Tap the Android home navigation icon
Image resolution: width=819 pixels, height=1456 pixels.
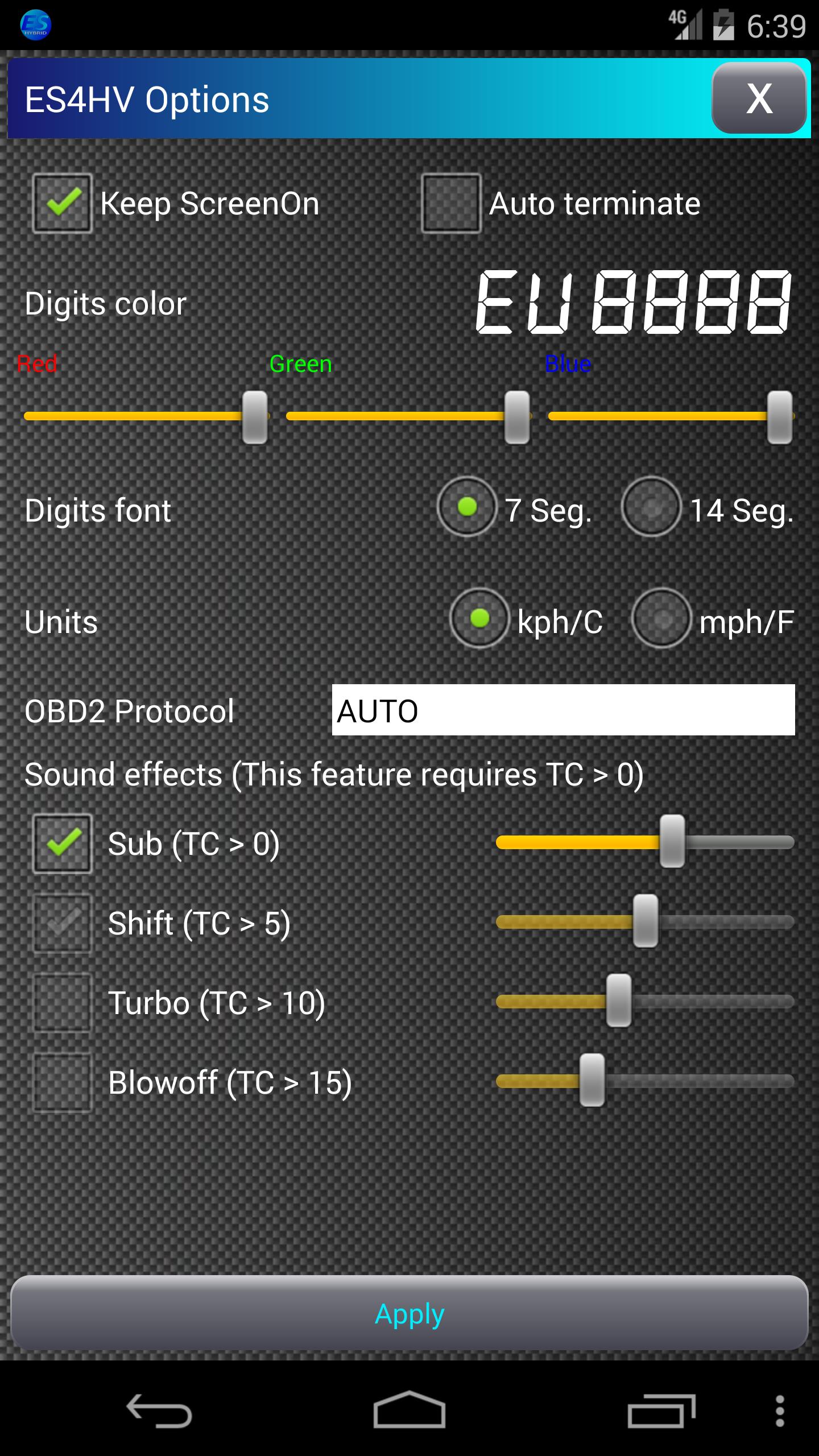point(409,1410)
